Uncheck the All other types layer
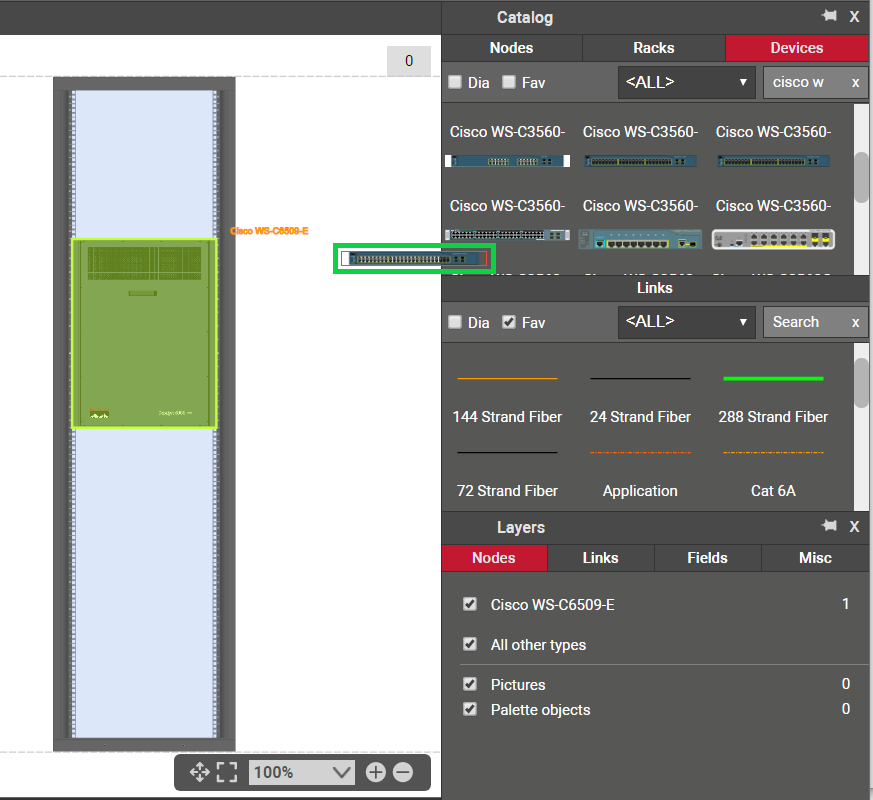This screenshot has height=800, width=873. point(470,644)
